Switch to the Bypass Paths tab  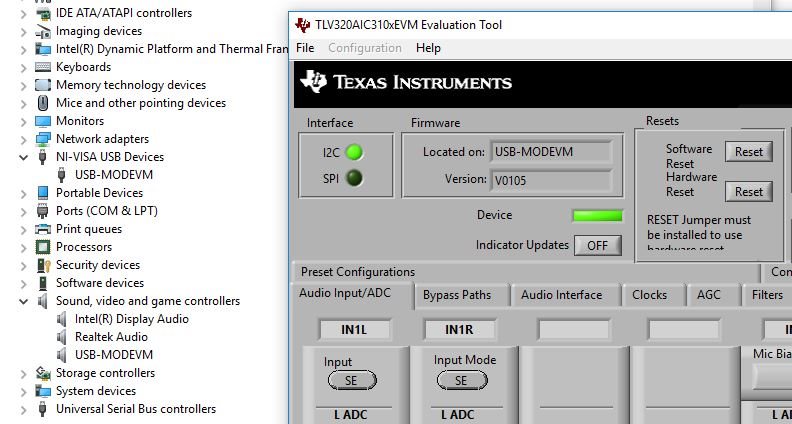(457, 295)
